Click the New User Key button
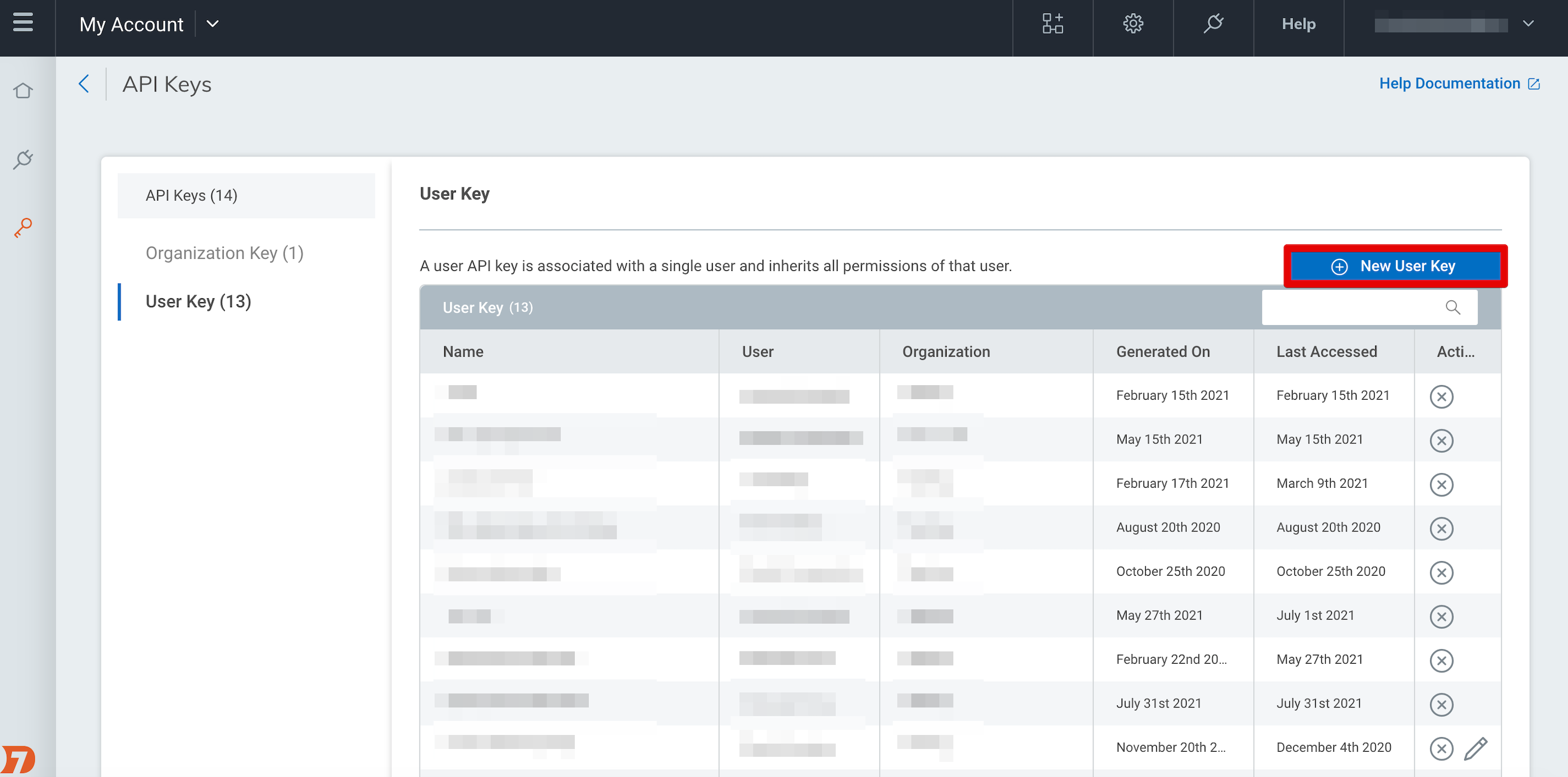Image resolution: width=1568 pixels, height=777 pixels. (x=1395, y=266)
